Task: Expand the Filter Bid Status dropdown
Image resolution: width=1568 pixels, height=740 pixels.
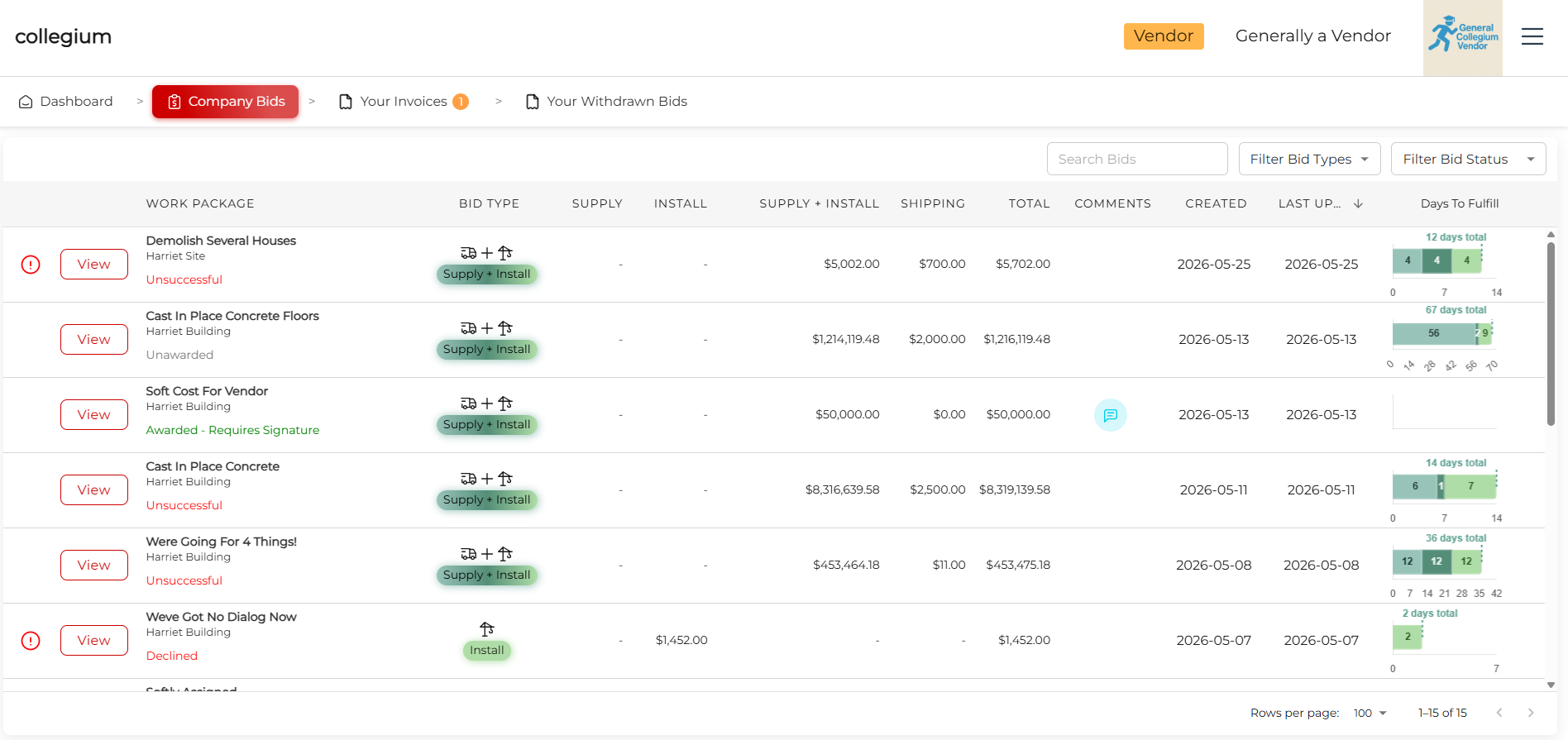Action: pos(1468,159)
